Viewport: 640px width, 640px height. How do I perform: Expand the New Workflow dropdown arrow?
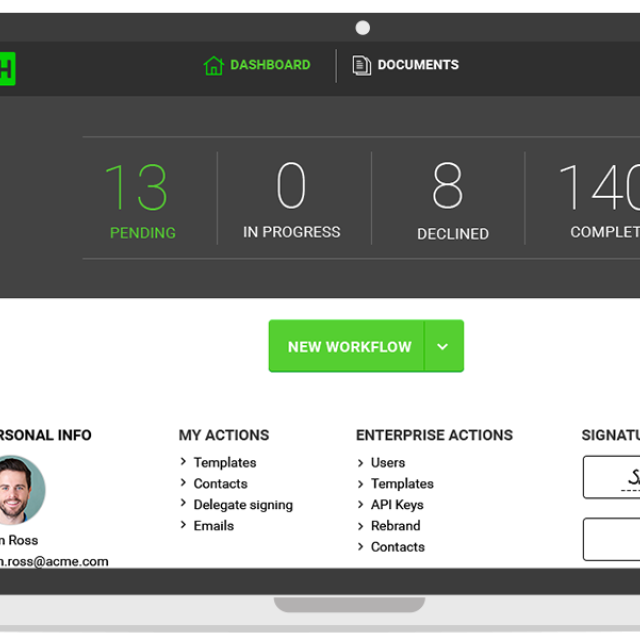pos(443,347)
